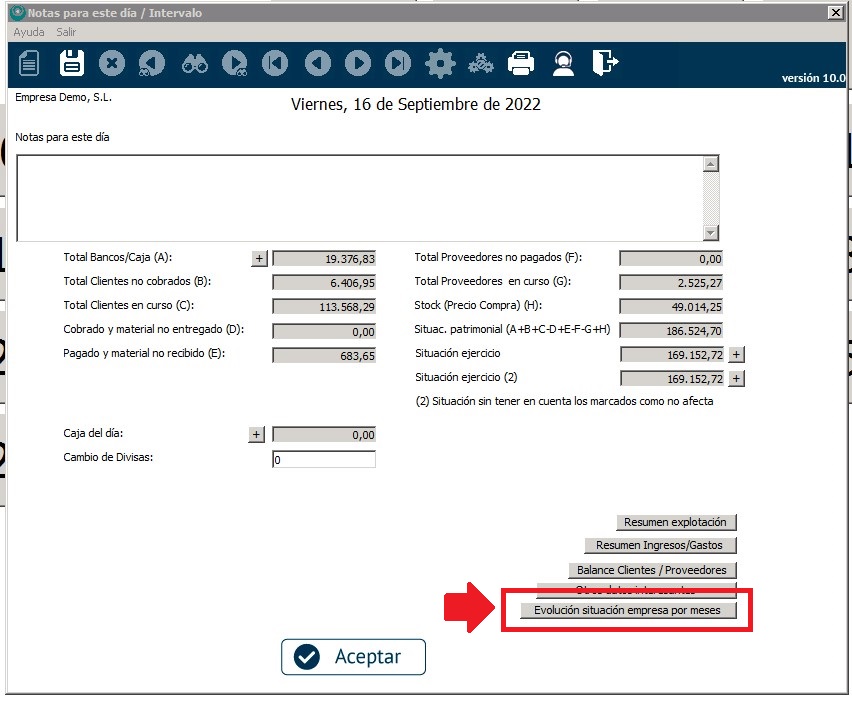The height and width of the screenshot is (702, 852).
Task: Go to the last record
Action: (398, 64)
